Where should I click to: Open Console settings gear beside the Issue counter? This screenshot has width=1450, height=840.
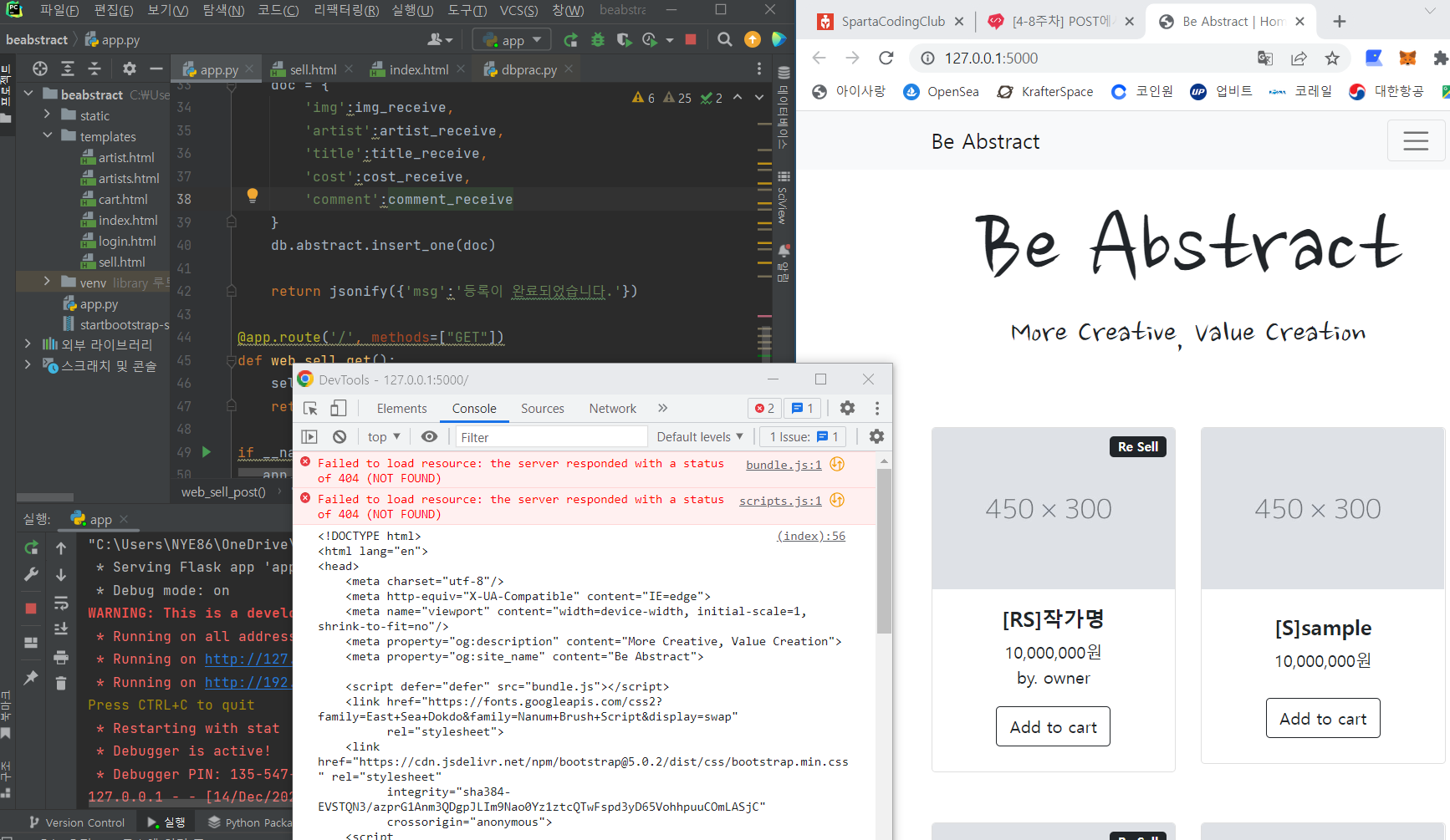(876, 436)
